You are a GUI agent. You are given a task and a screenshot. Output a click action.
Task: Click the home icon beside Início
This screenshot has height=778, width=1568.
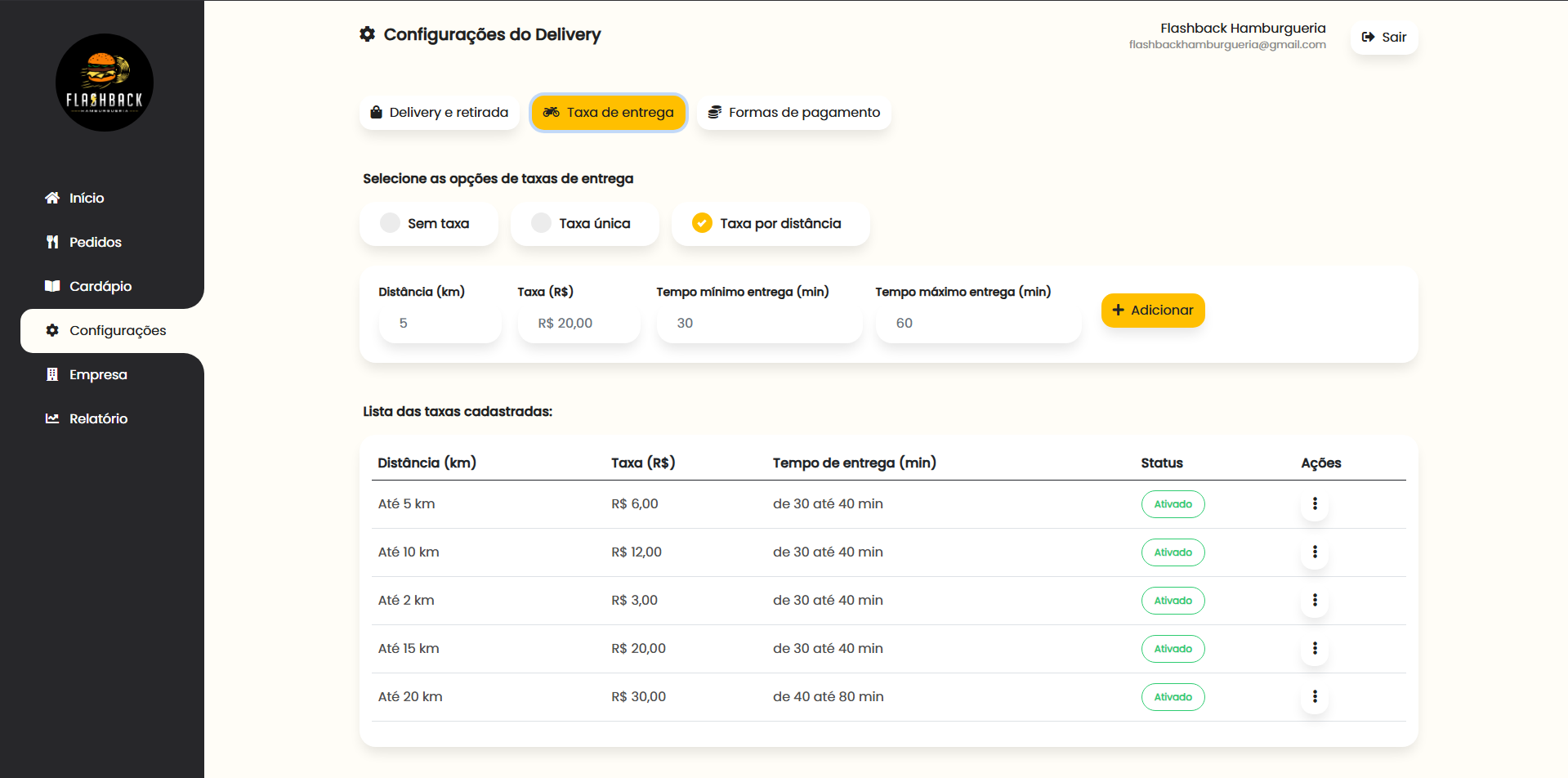[x=52, y=198]
